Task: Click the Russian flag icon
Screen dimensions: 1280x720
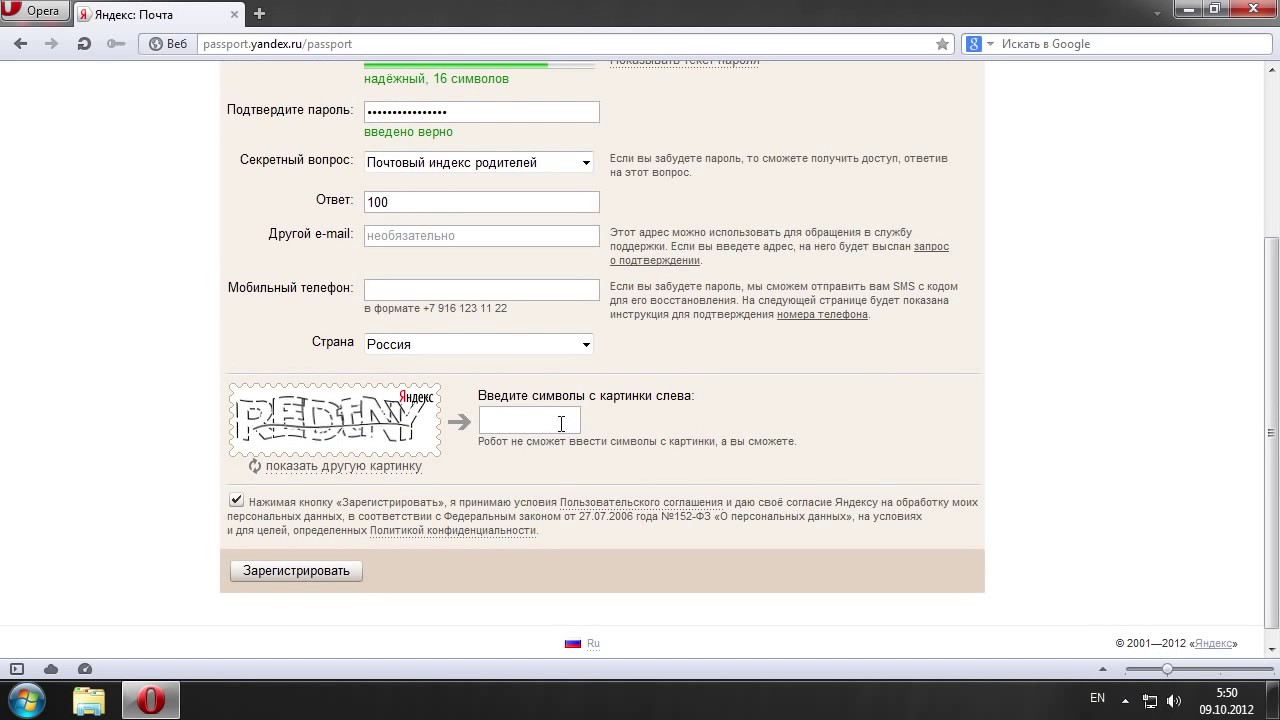Action: click(x=573, y=644)
